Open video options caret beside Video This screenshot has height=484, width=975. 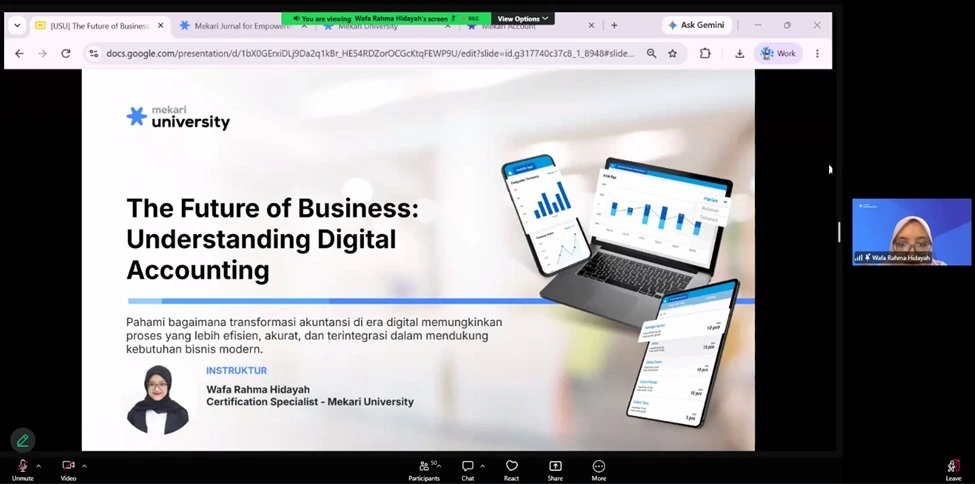tap(84, 466)
